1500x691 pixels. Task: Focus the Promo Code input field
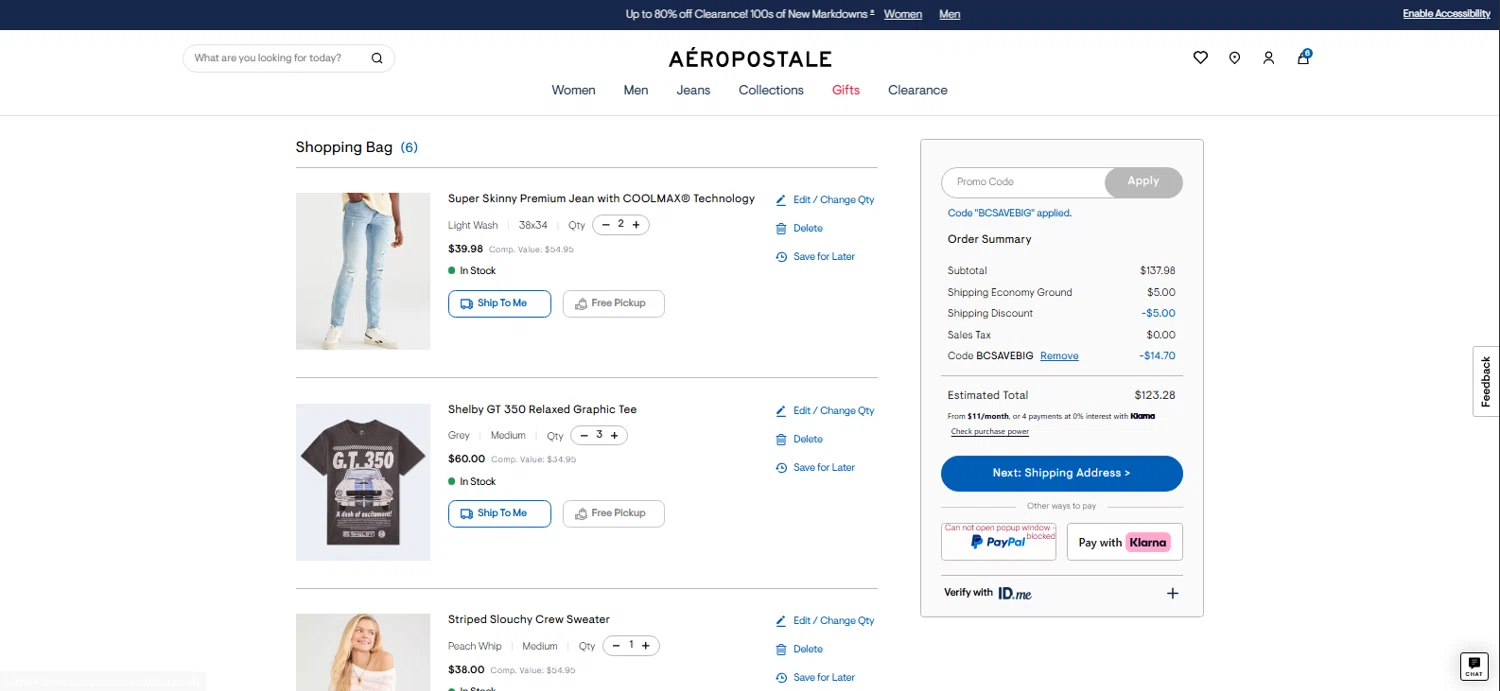pos(1024,182)
